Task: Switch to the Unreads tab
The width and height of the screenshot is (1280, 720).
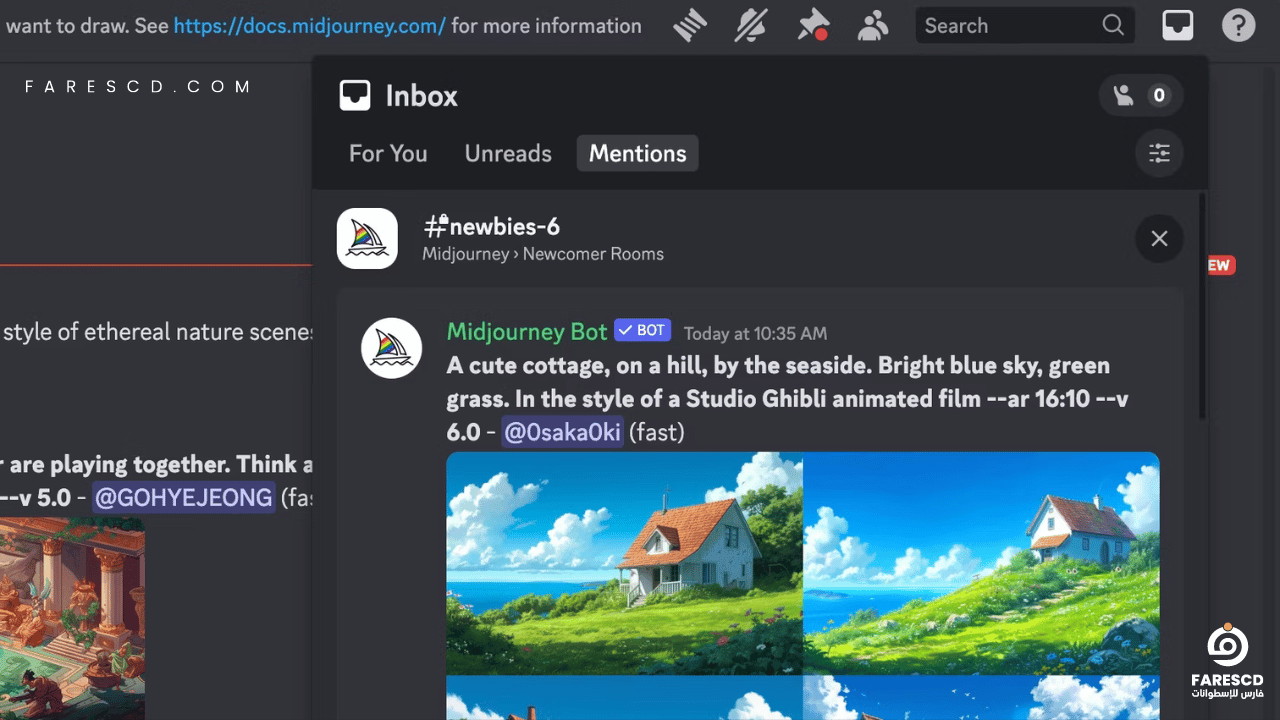Action: click(x=508, y=153)
